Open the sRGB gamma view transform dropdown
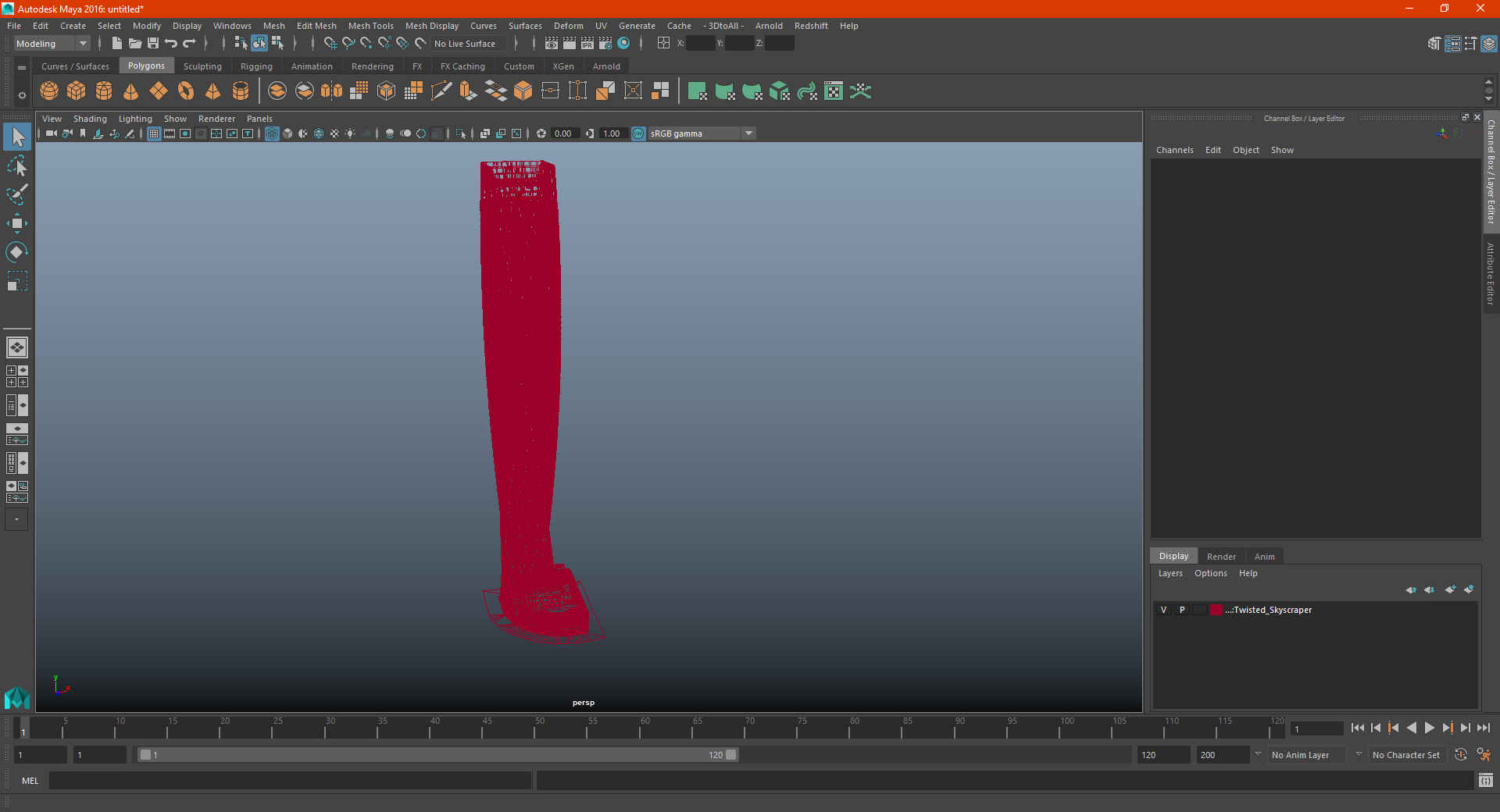Image resolution: width=1500 pixels, height=812 pixels. 702,134
